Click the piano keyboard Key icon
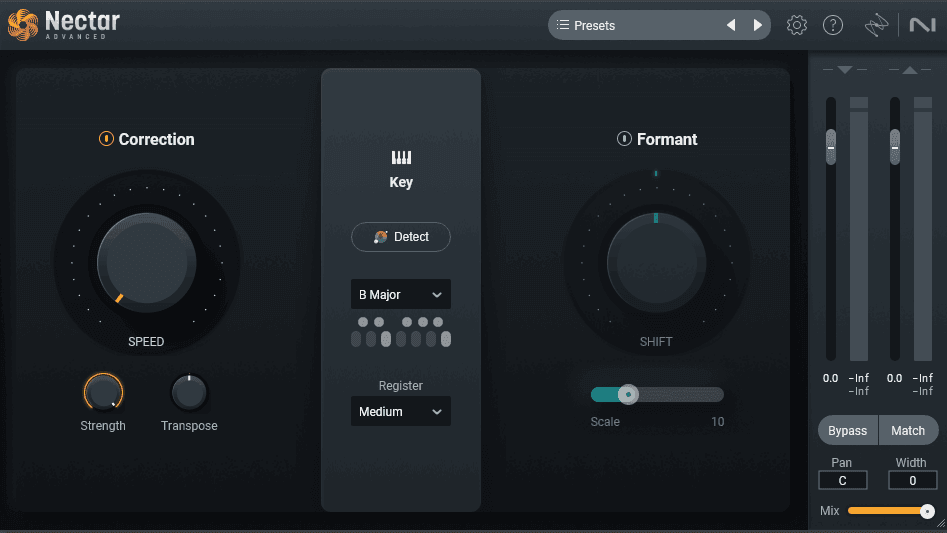Image resolution: width=947 pixels, height=533 pixels. pyautogui.click(x=401, y=158)
